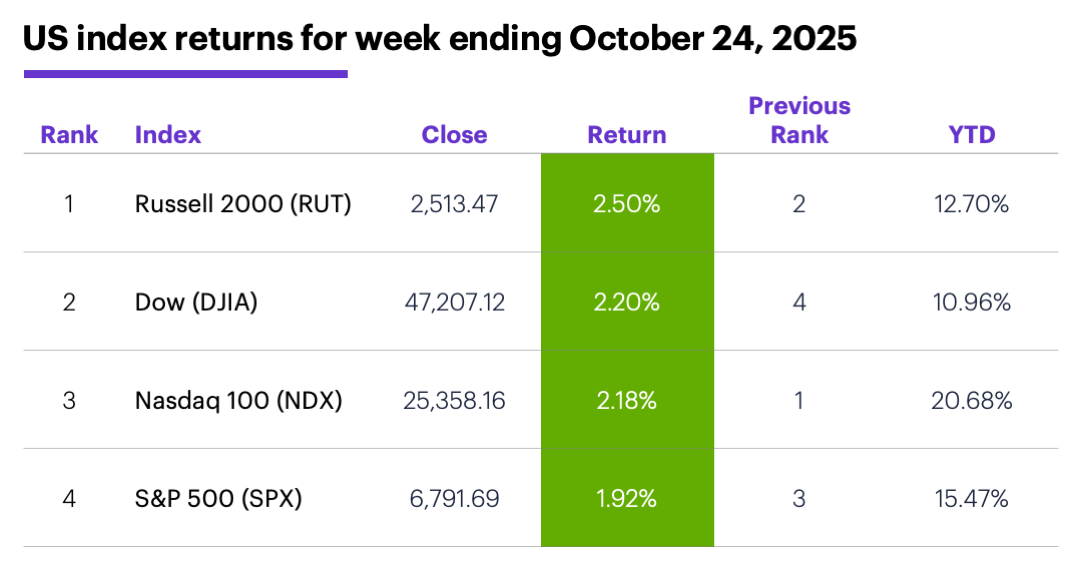This screenshot has height=565, width=1080.
Task: Click the Index column header
Action: coord(168,135)
